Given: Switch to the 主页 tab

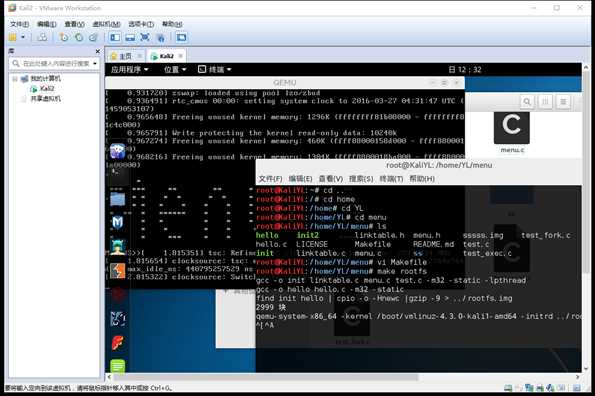Looking at the screenshot, I should pyautogui.click(x=125, y=56).
